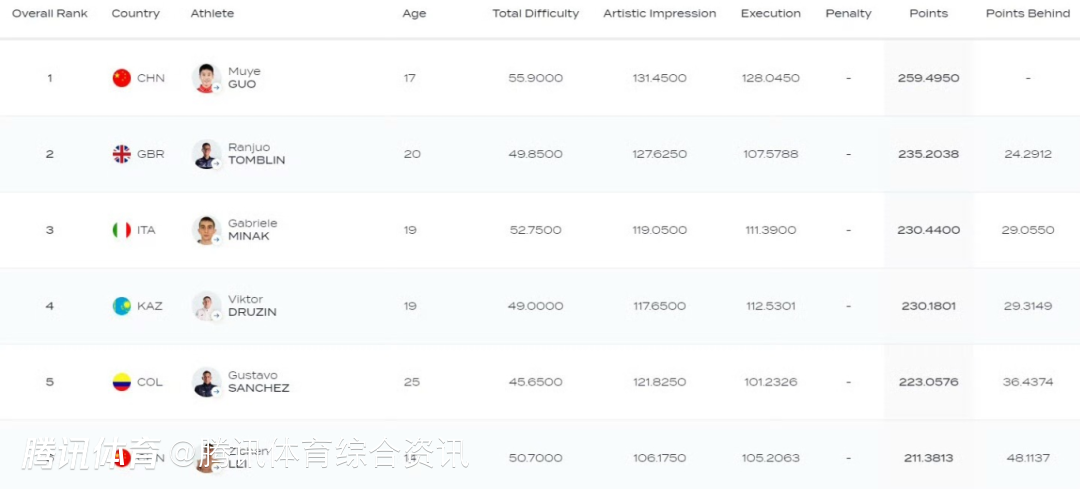Open Gustavo Sanchez's avatar photo

pos(206,382)
